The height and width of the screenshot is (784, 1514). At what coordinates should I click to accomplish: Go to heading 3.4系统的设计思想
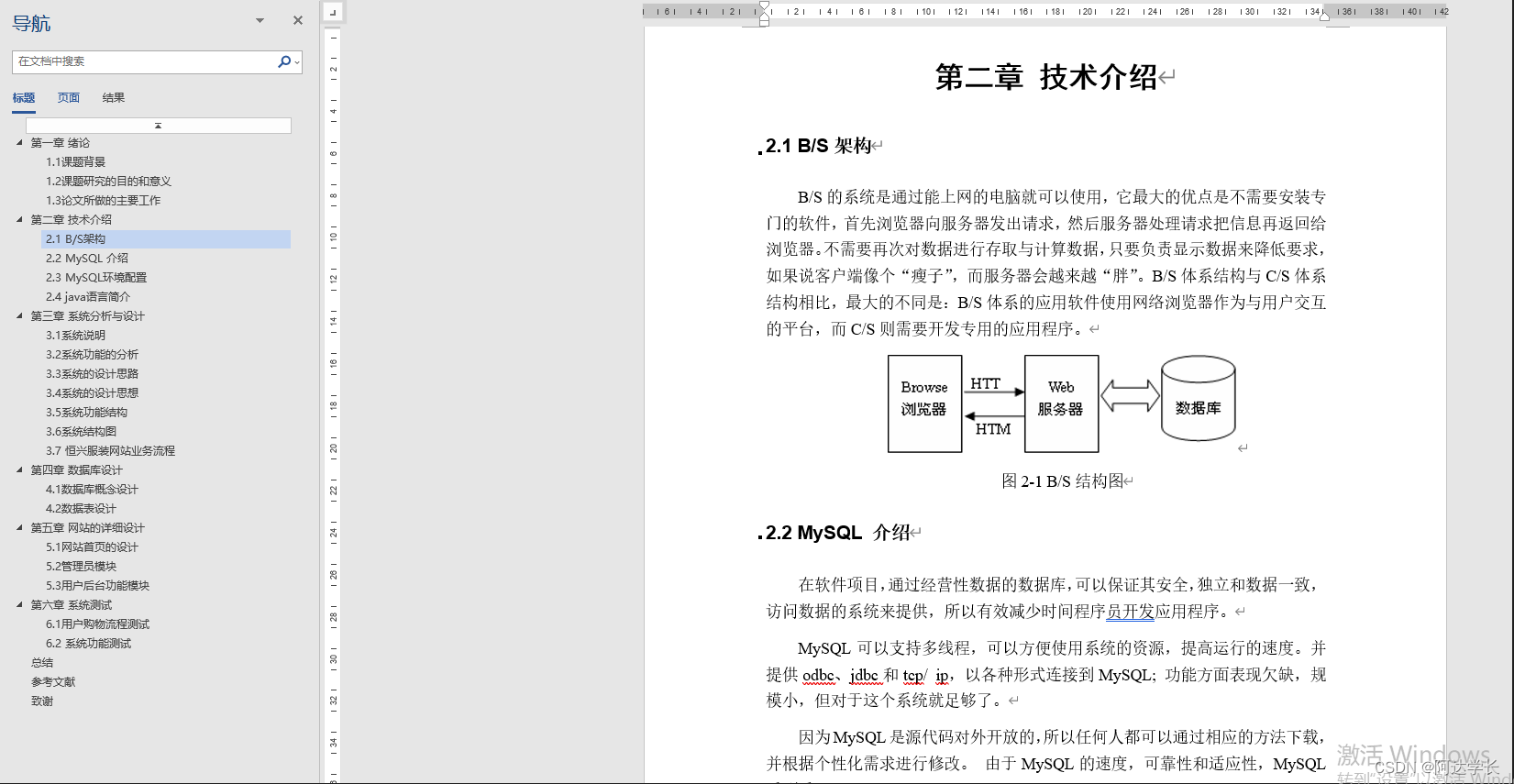tap(93, 393)
